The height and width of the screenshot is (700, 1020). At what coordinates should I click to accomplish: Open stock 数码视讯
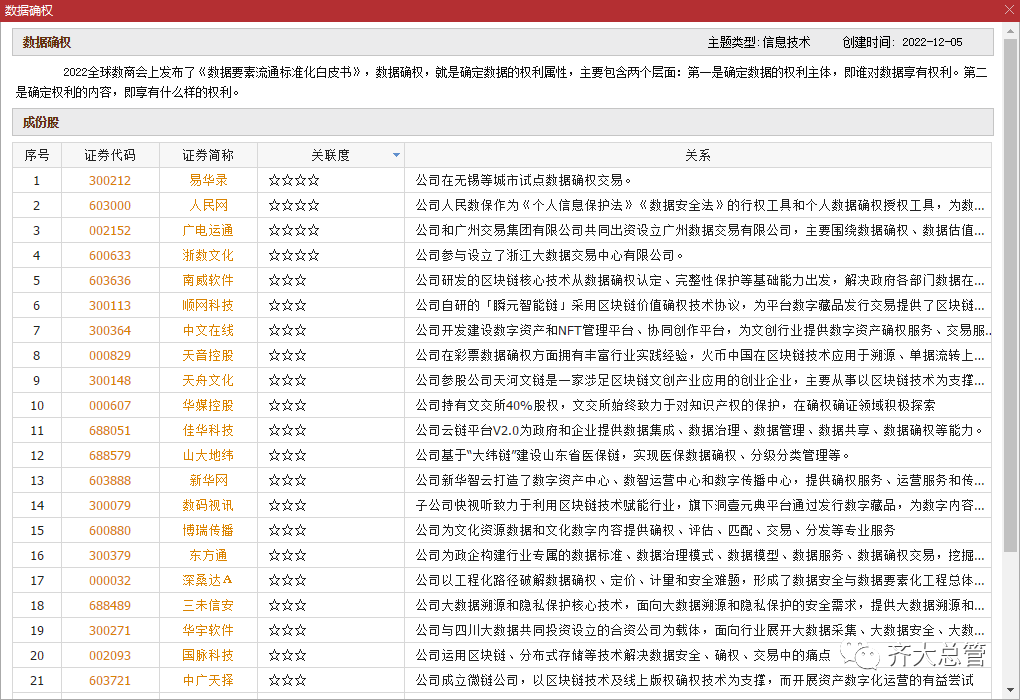coord(208,505)
